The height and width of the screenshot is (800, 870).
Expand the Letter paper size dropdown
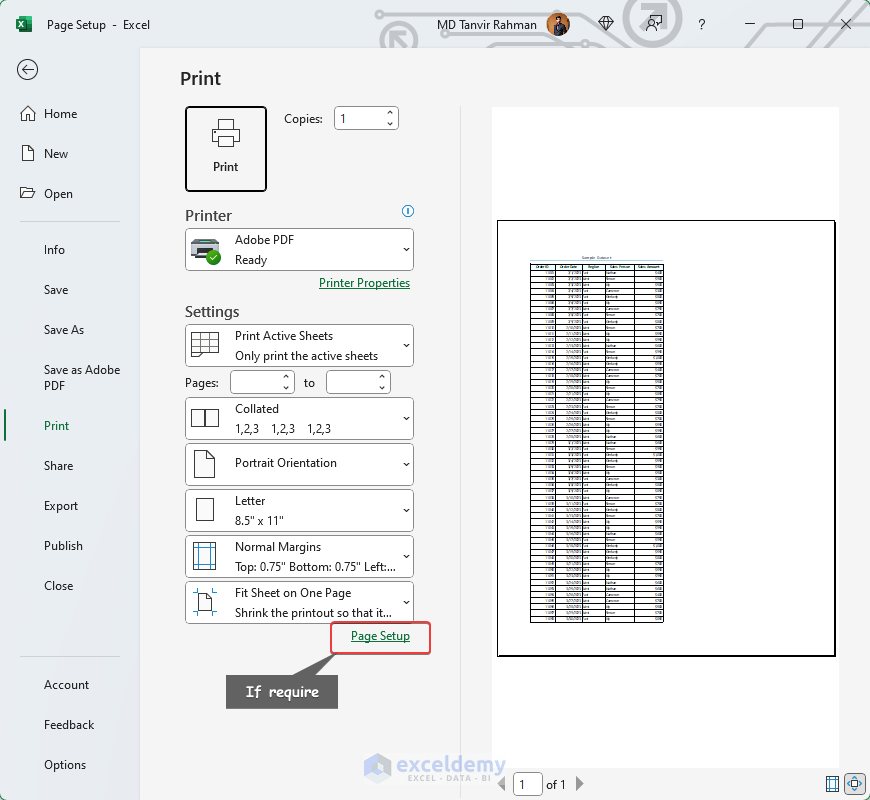pyautogui.click(x=300, y=510)
